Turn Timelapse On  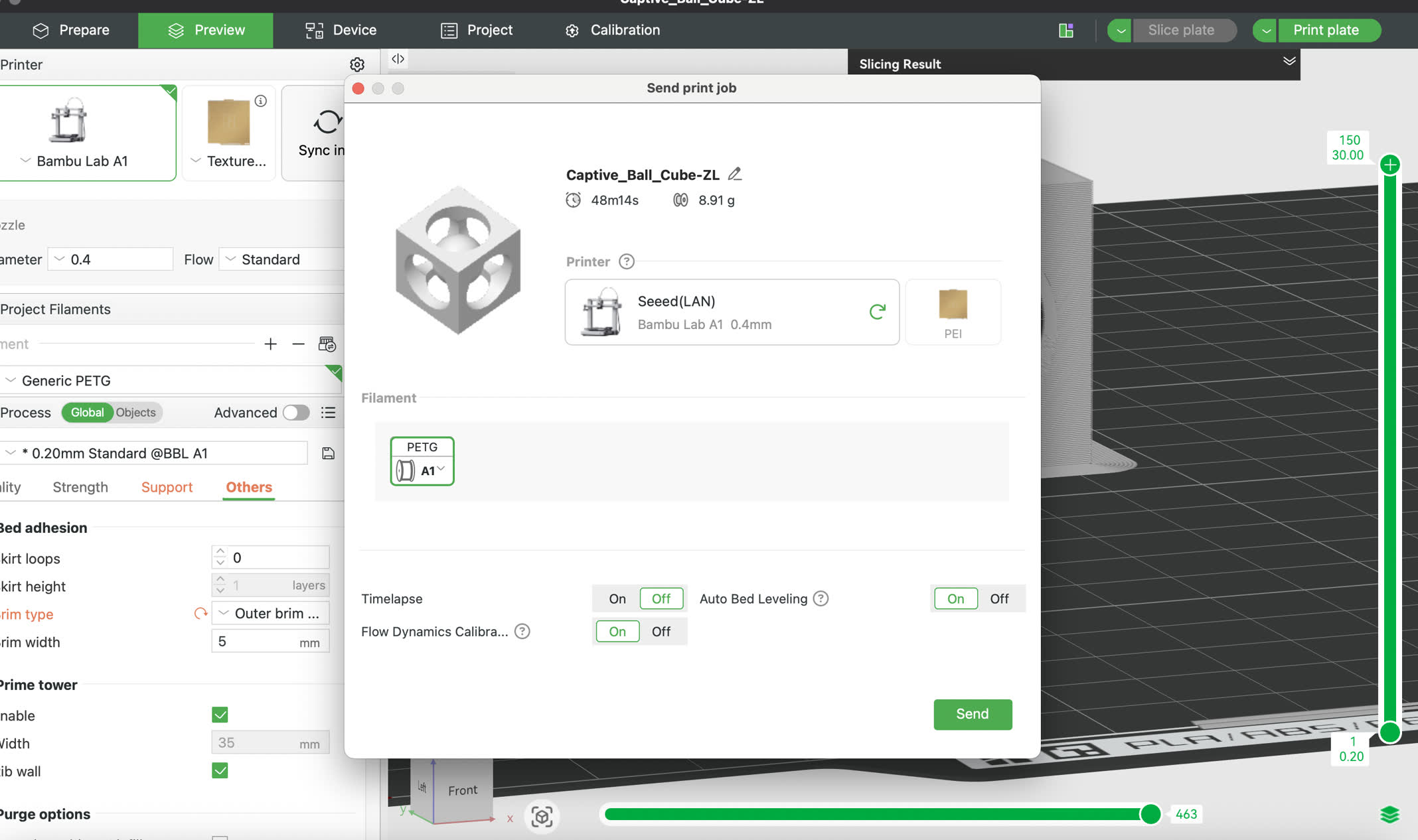click(617, 598)
